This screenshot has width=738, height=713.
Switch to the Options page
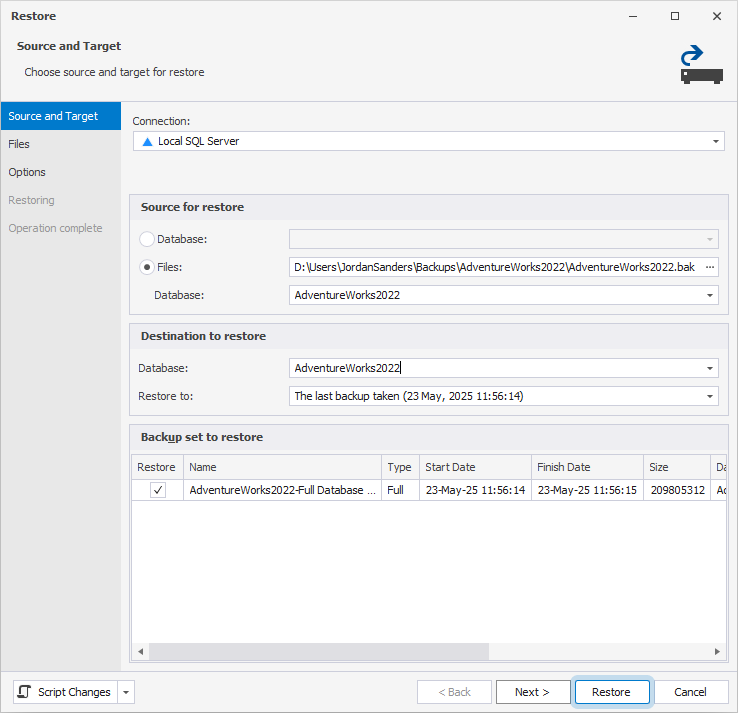[27, 172]
